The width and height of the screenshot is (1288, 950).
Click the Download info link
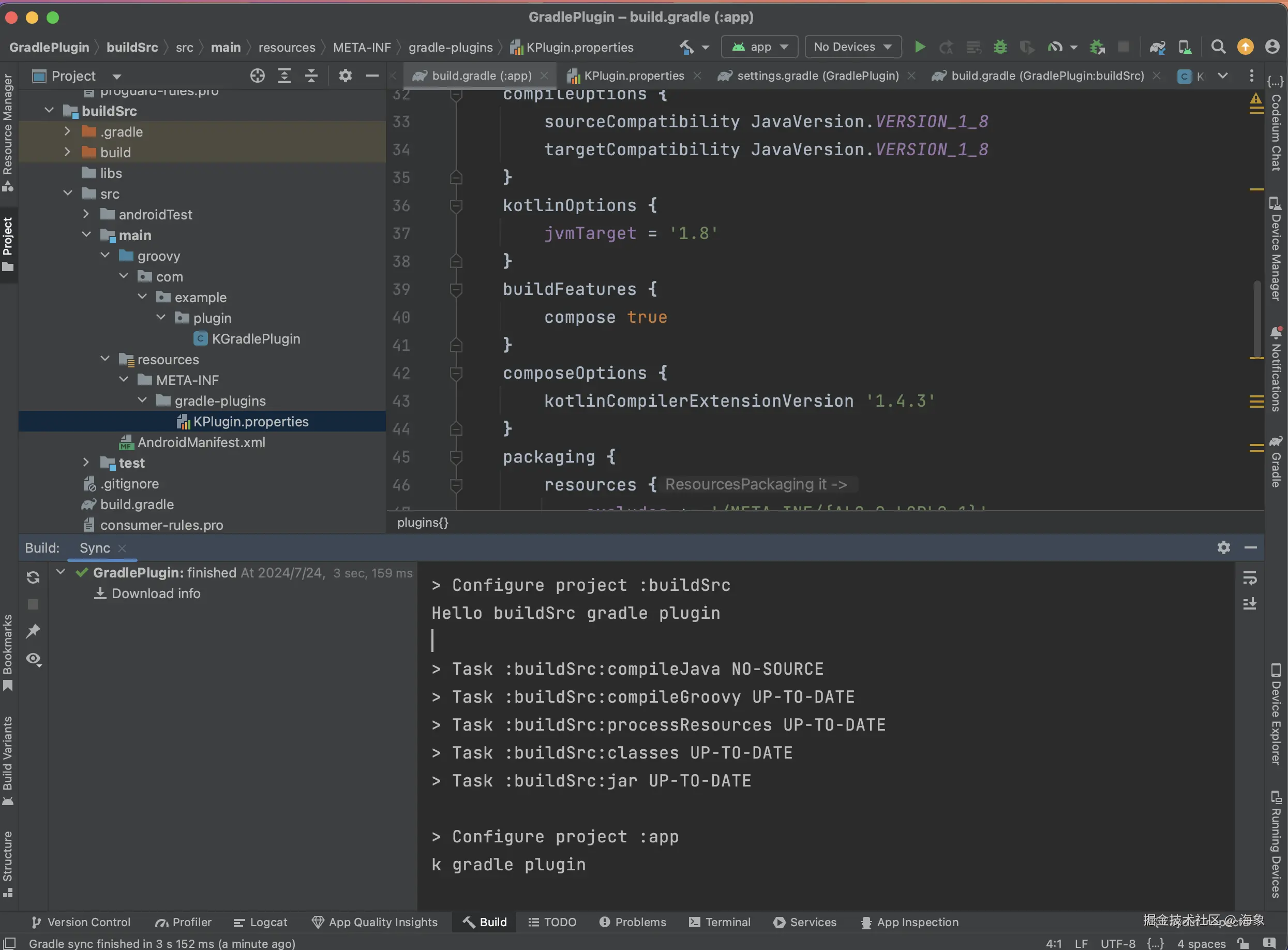[x=156, y=593]
